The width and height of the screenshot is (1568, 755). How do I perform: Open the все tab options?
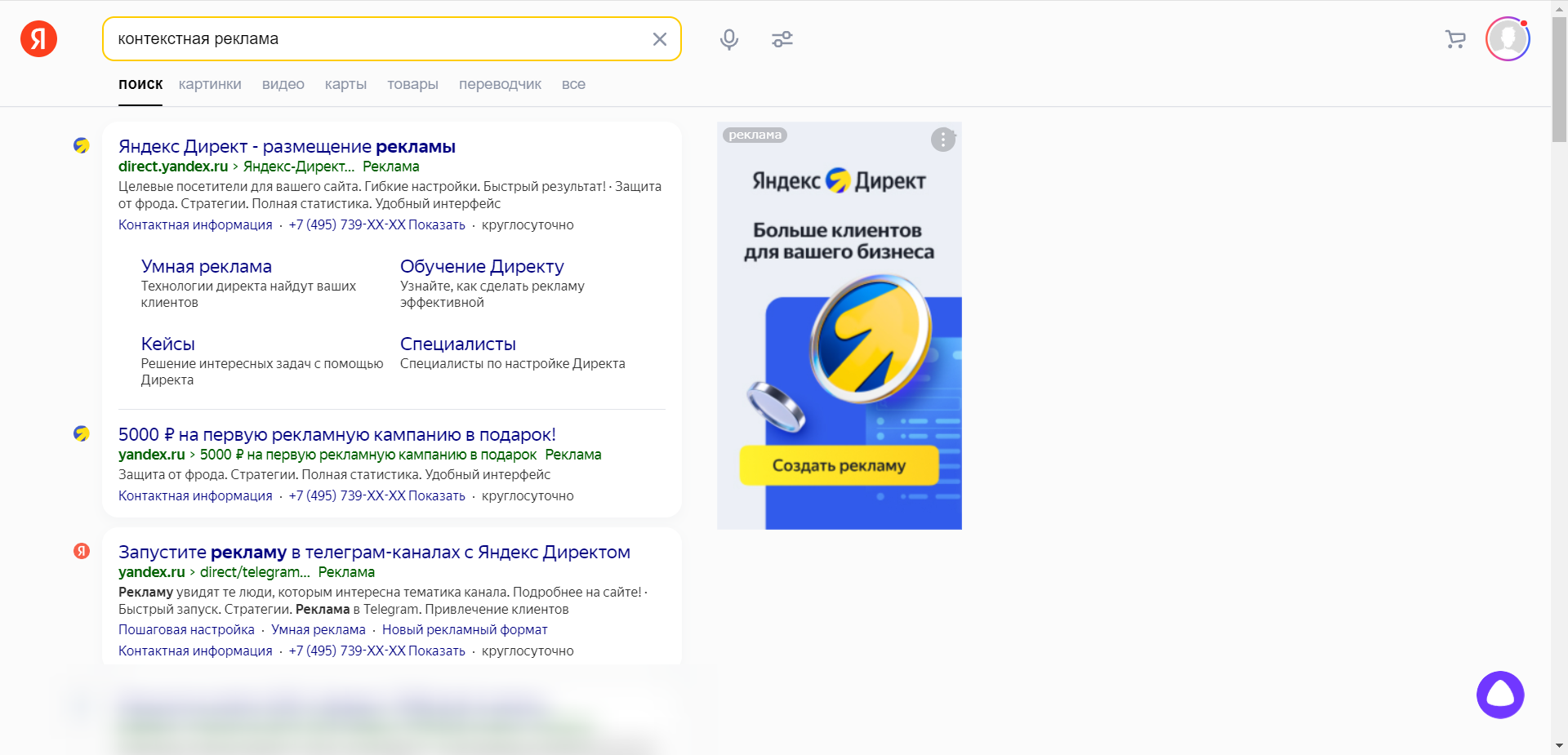tap(574, 84)
